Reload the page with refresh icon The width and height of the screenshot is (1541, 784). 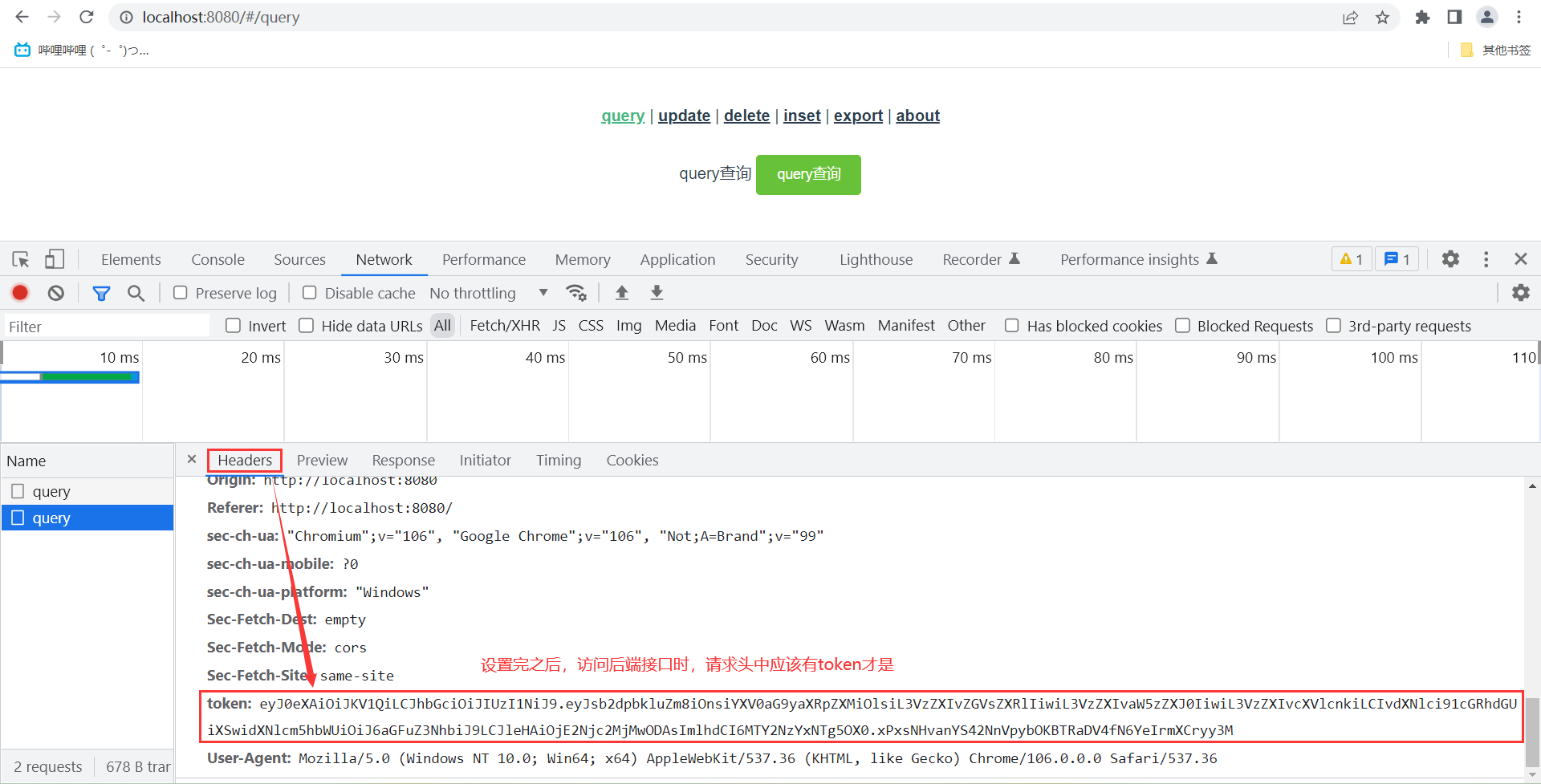pos(87,17)
